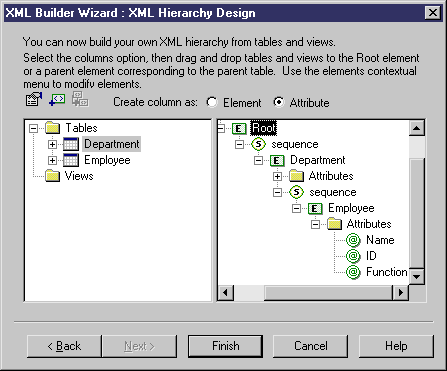The image size is (447, 371).
Task: Click the Root element E icon
Action: (239, 128)
